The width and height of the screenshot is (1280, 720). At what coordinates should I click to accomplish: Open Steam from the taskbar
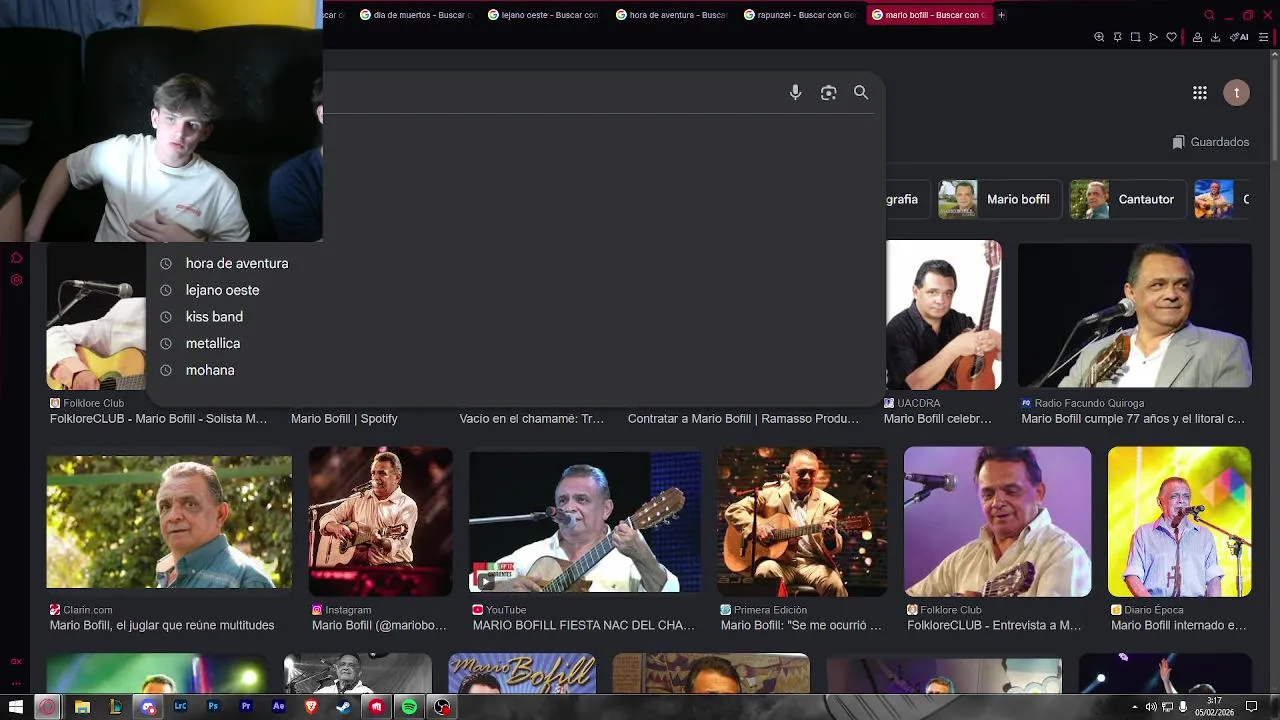click(344, 707)
